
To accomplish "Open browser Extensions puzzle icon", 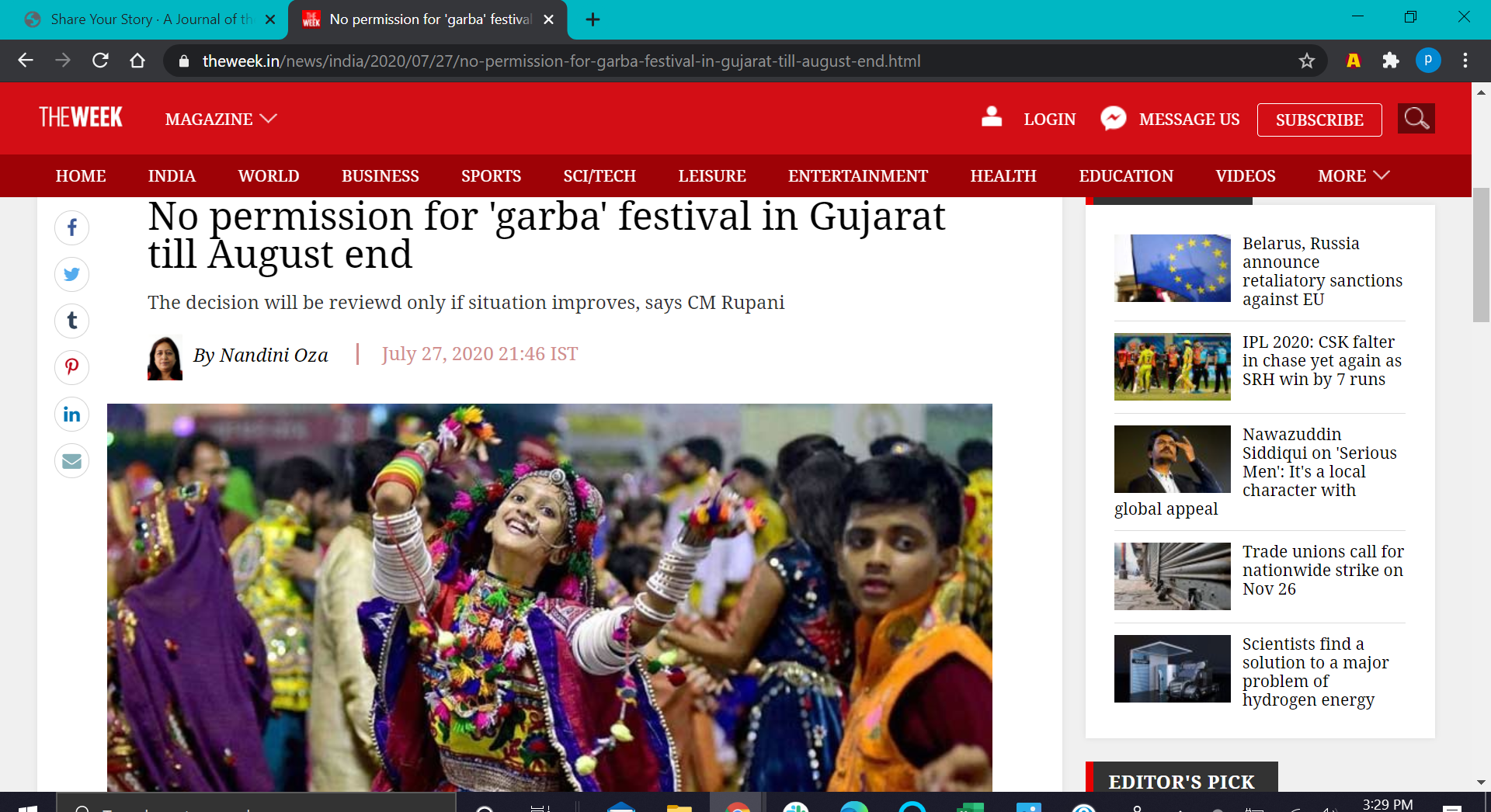I will [x=1390, y=61].
